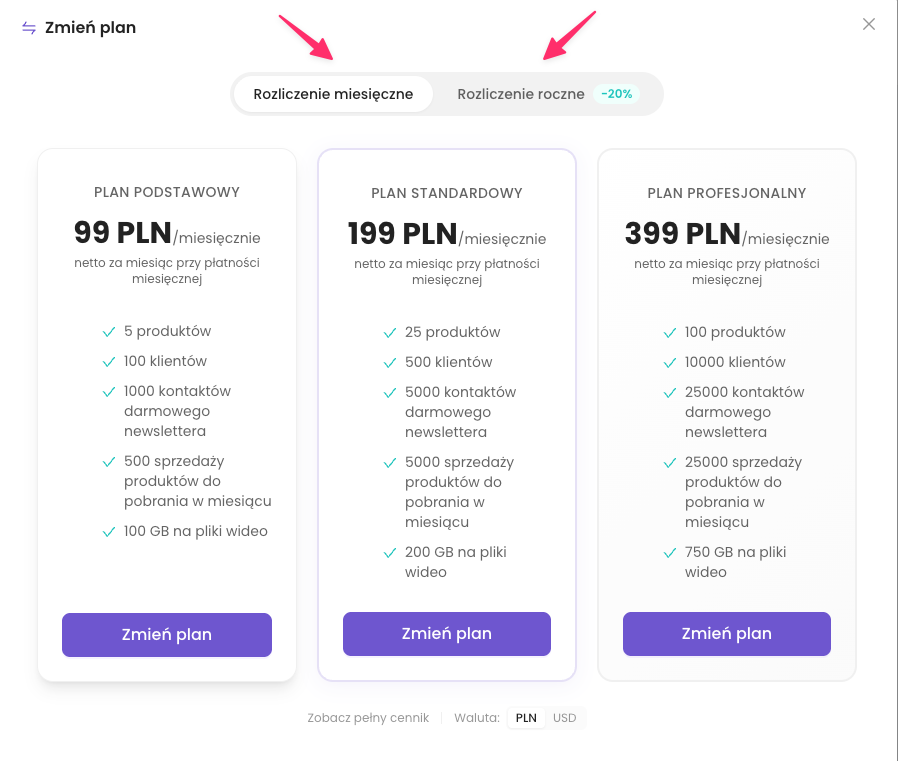898x761 pixels.
Task: Click checkmark next to 25 produktów
Action: pyautogui.click(x=390, y=333)
